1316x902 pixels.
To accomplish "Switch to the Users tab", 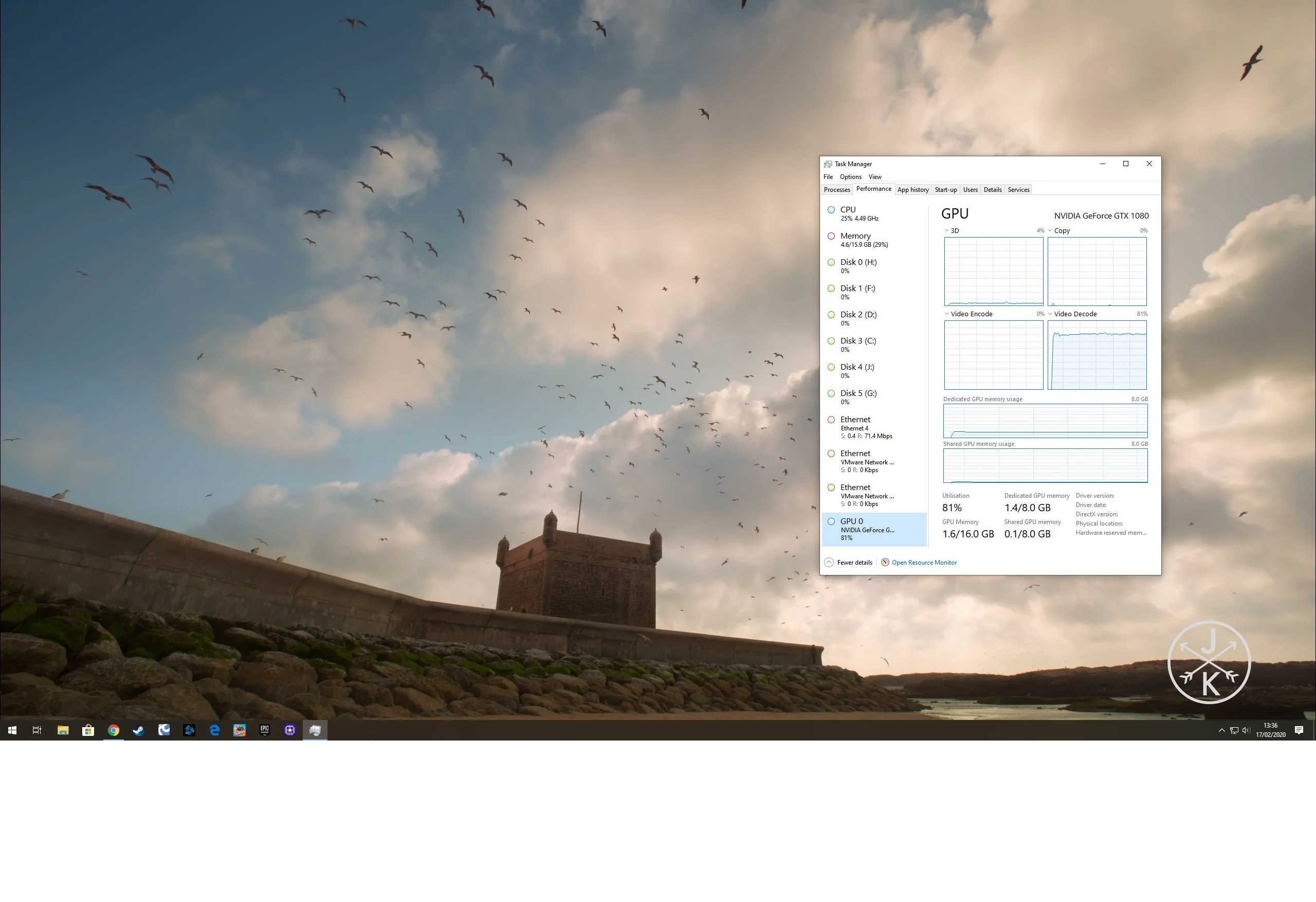I will [x=971, y=190].
